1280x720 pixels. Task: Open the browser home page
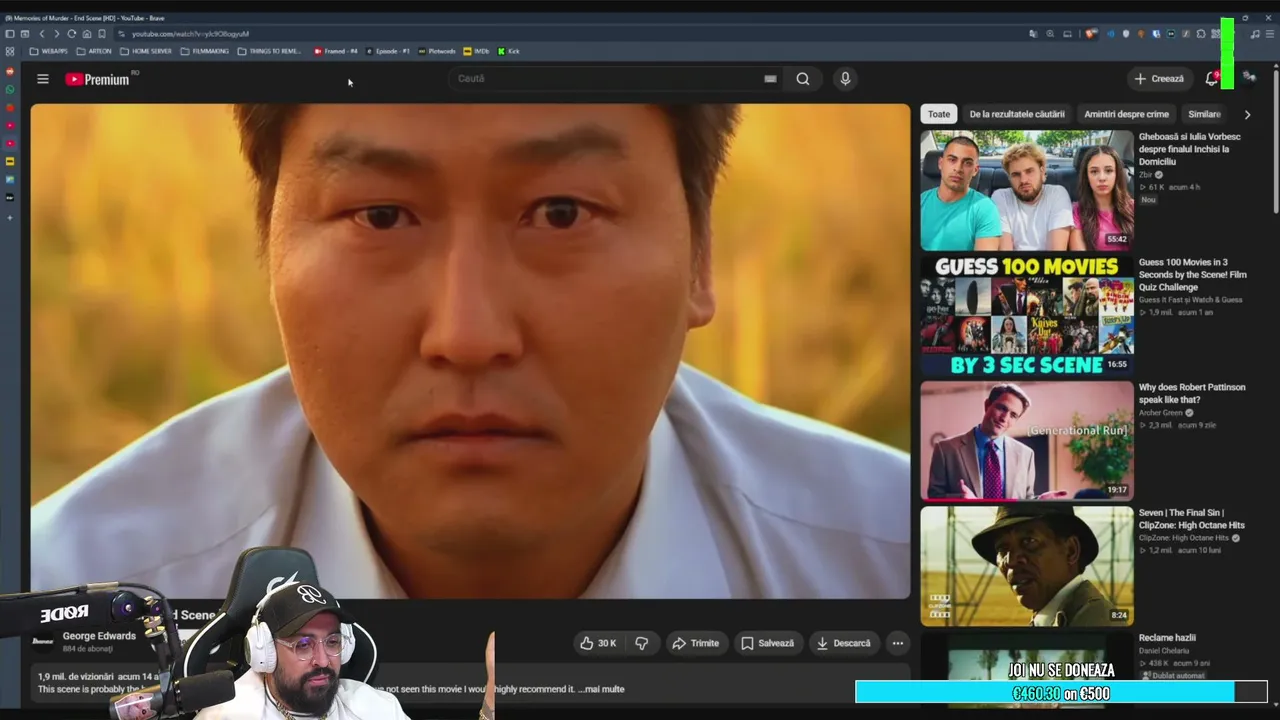86,34
